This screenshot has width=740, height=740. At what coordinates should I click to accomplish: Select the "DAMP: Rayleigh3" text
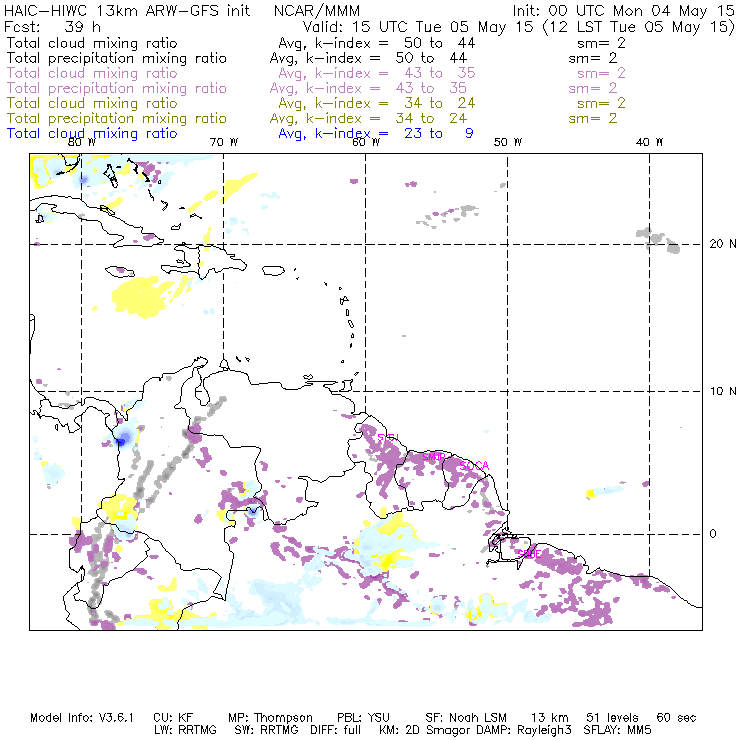tap(524, 730)
